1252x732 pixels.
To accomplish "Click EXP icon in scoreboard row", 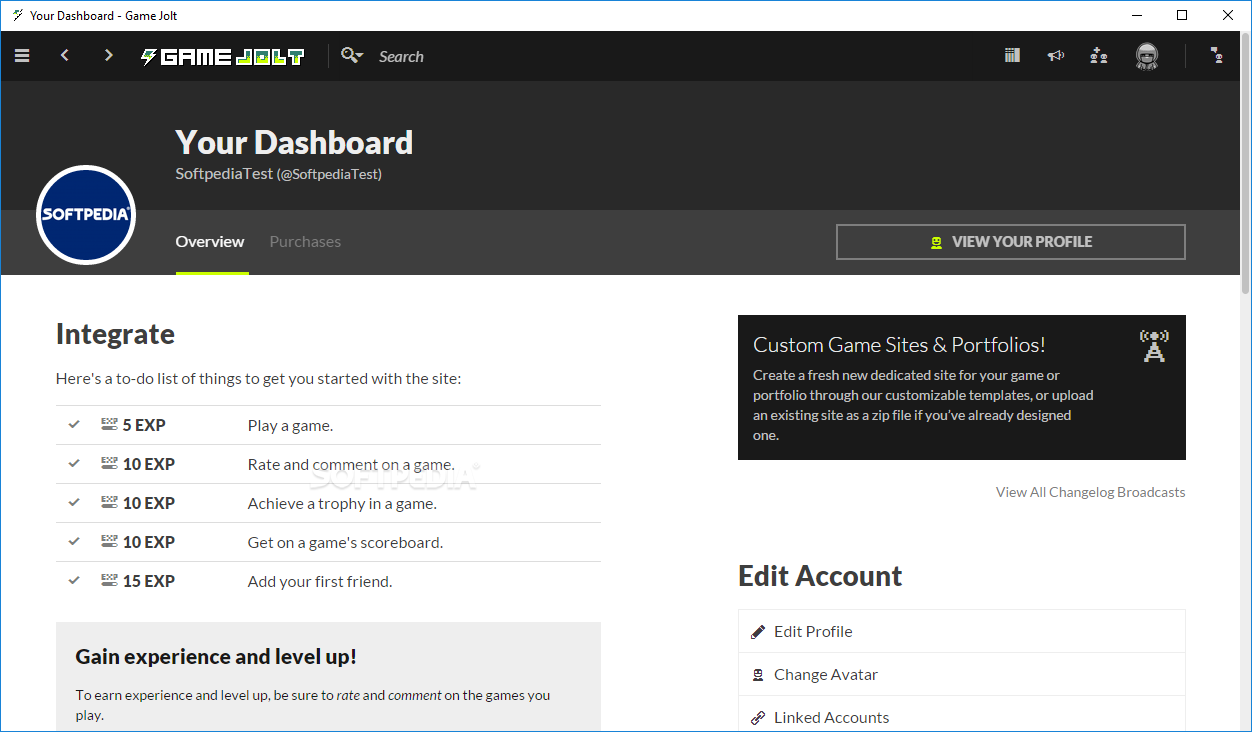I will 109,541.
